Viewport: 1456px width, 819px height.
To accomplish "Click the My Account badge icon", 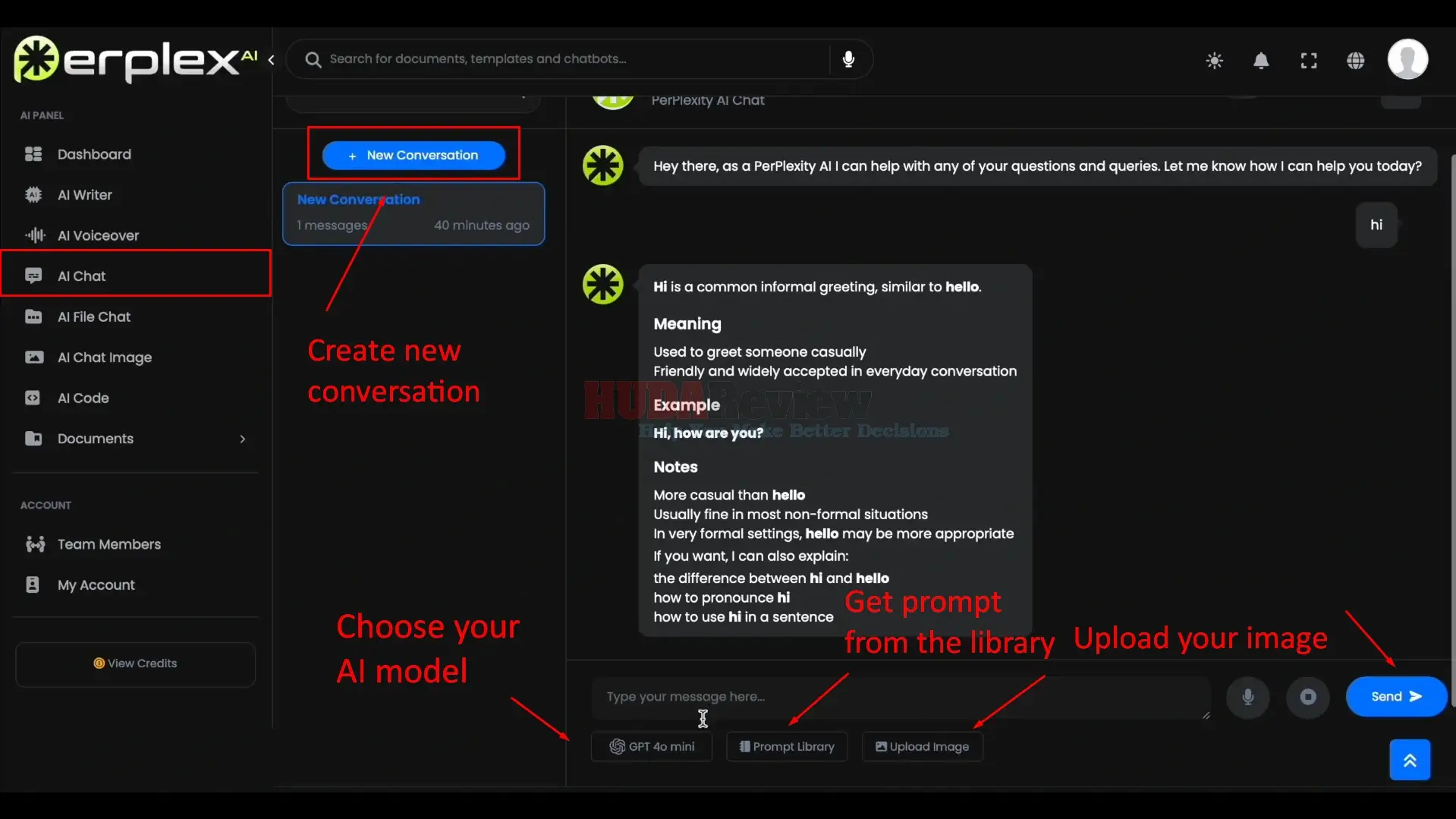I will (33, 584).
